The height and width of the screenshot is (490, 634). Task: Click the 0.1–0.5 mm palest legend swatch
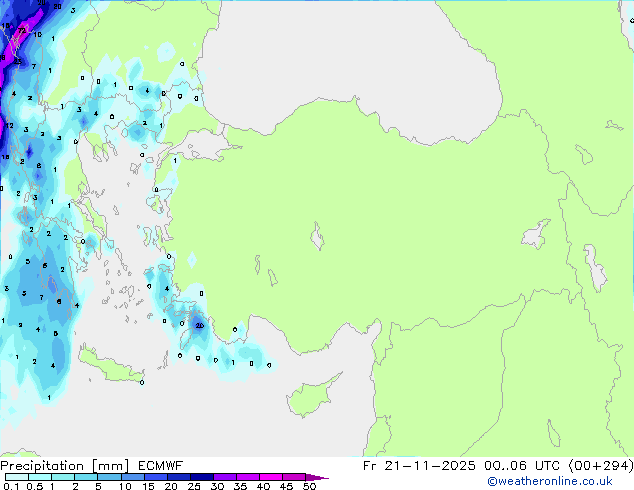(x=17, y=477)
